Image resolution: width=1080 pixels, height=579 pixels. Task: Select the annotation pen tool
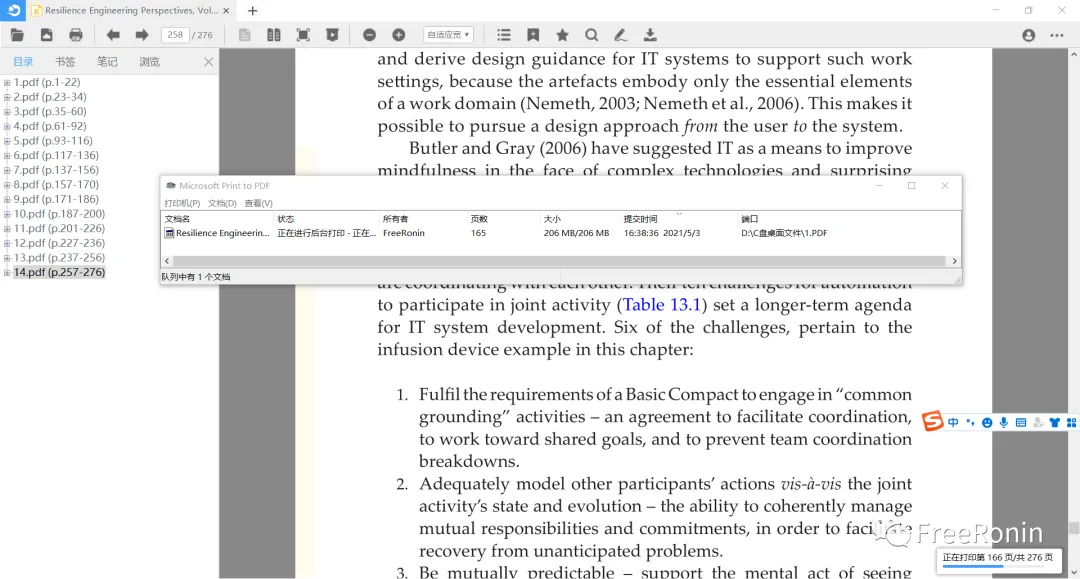[621, 35]
